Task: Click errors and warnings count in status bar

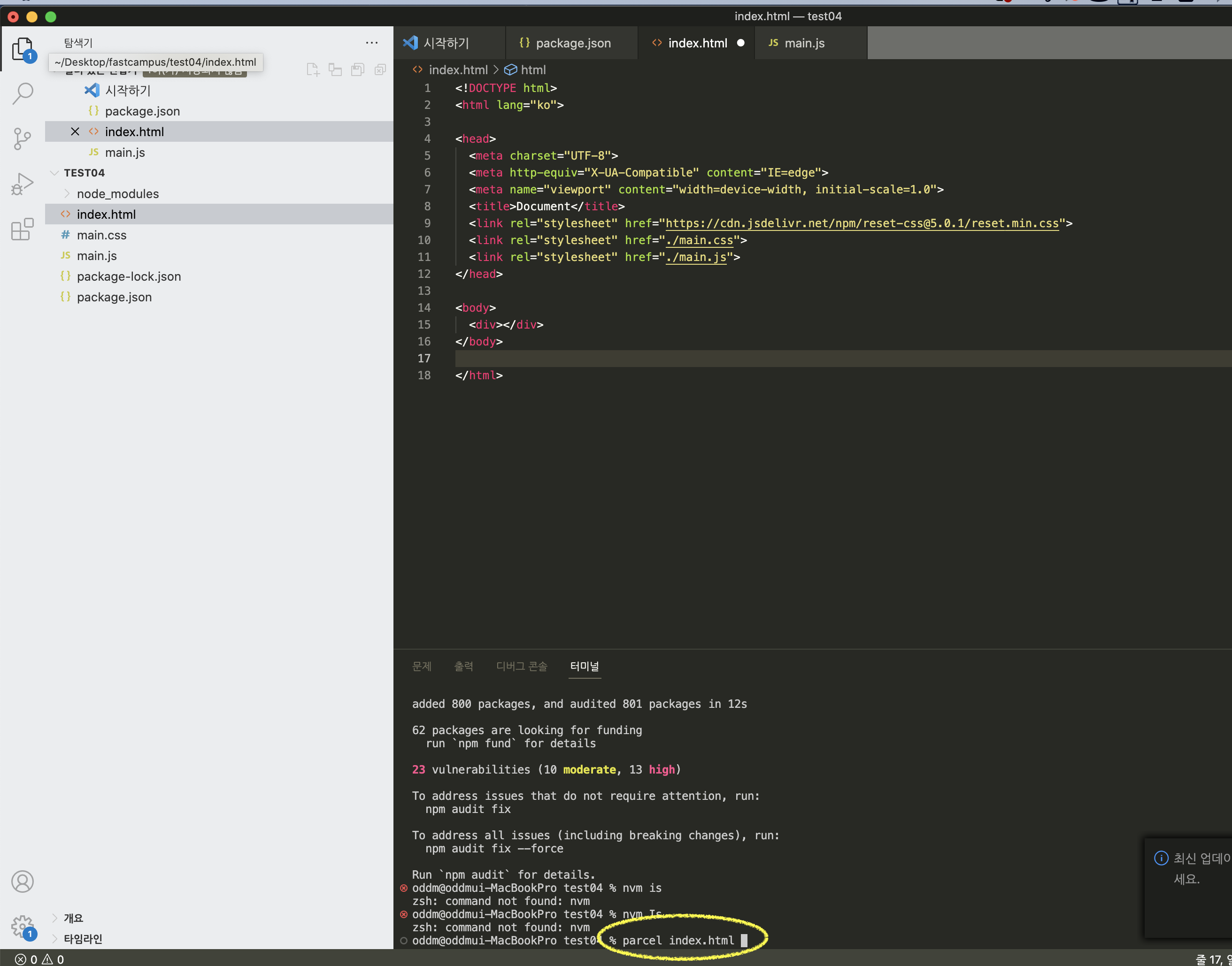Action: (x=39, y=959)
